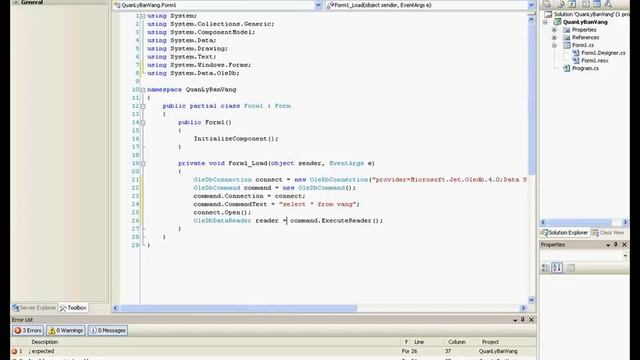Toggle auto-hide pin on Error List panel
This screenshot has height=360, width=640.
tap(523, 320)
